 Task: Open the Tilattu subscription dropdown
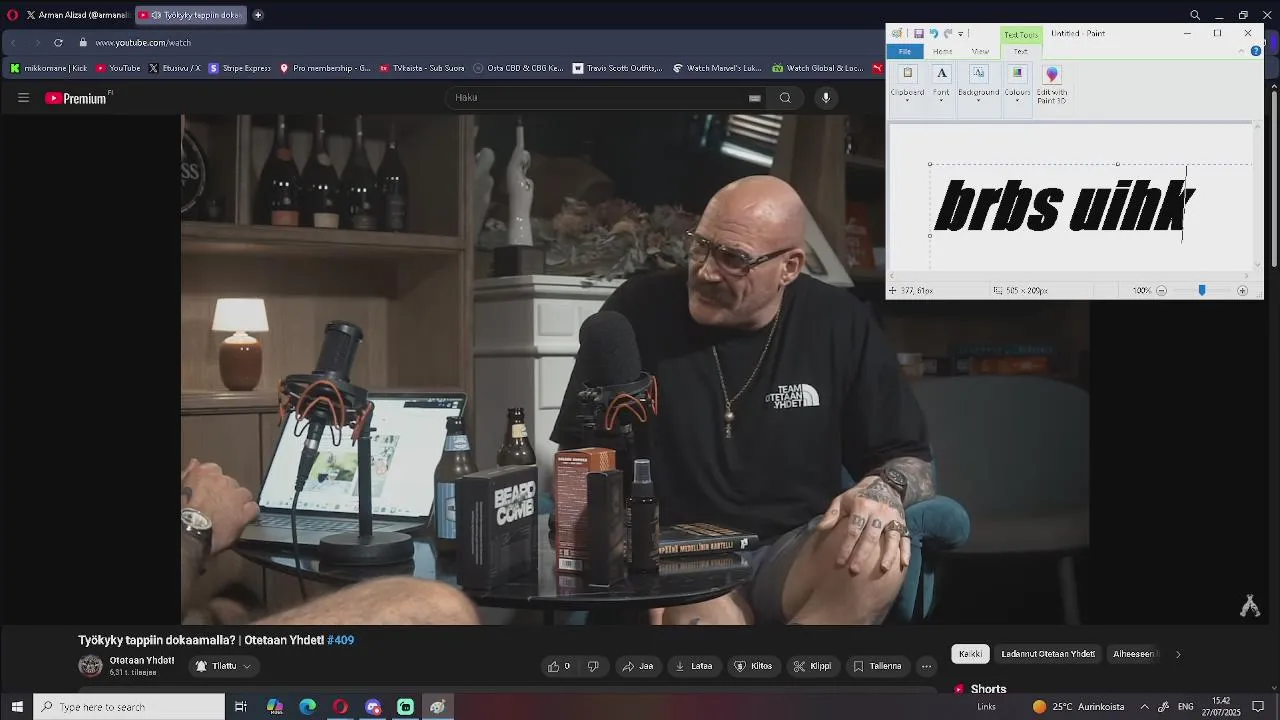tap(223, 666)
